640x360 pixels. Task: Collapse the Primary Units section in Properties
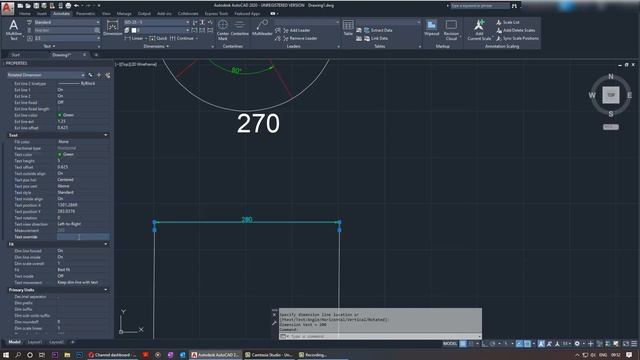tap(106, 290)
